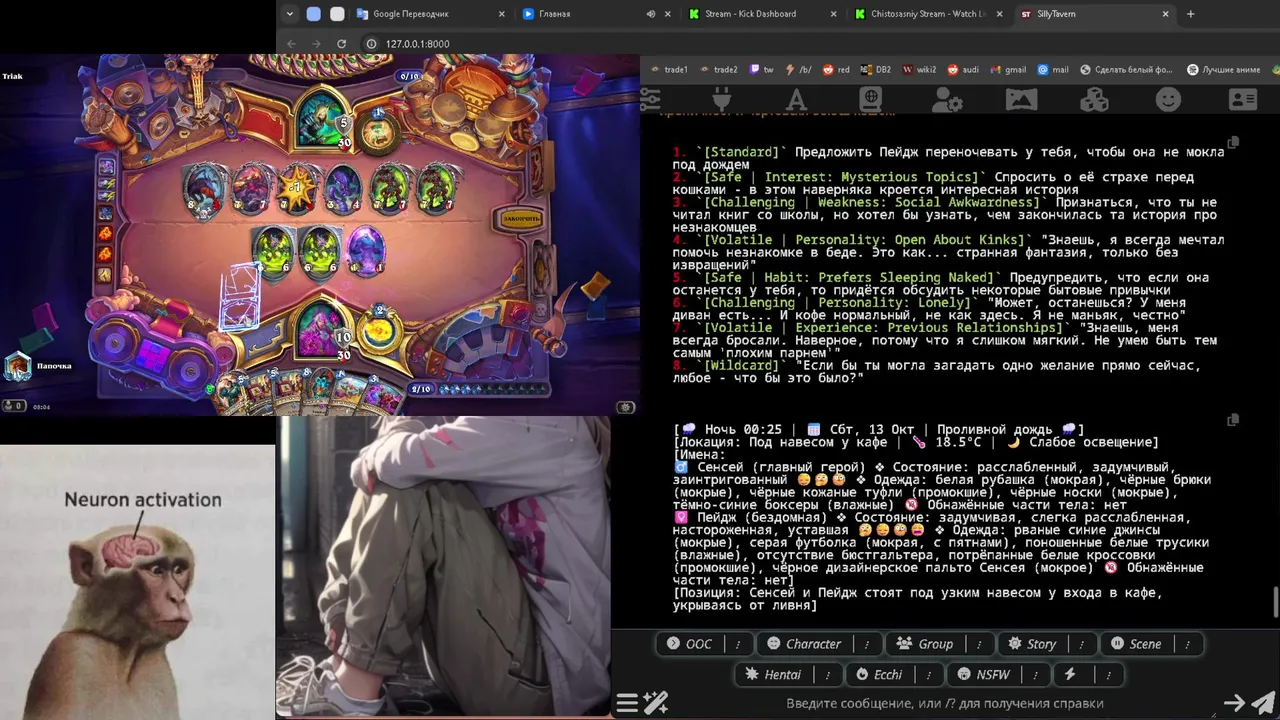Expand options next to Story quick reply
Image resolution: width=1280 pixels, height=720 pixels.
tap(1081, 644)
